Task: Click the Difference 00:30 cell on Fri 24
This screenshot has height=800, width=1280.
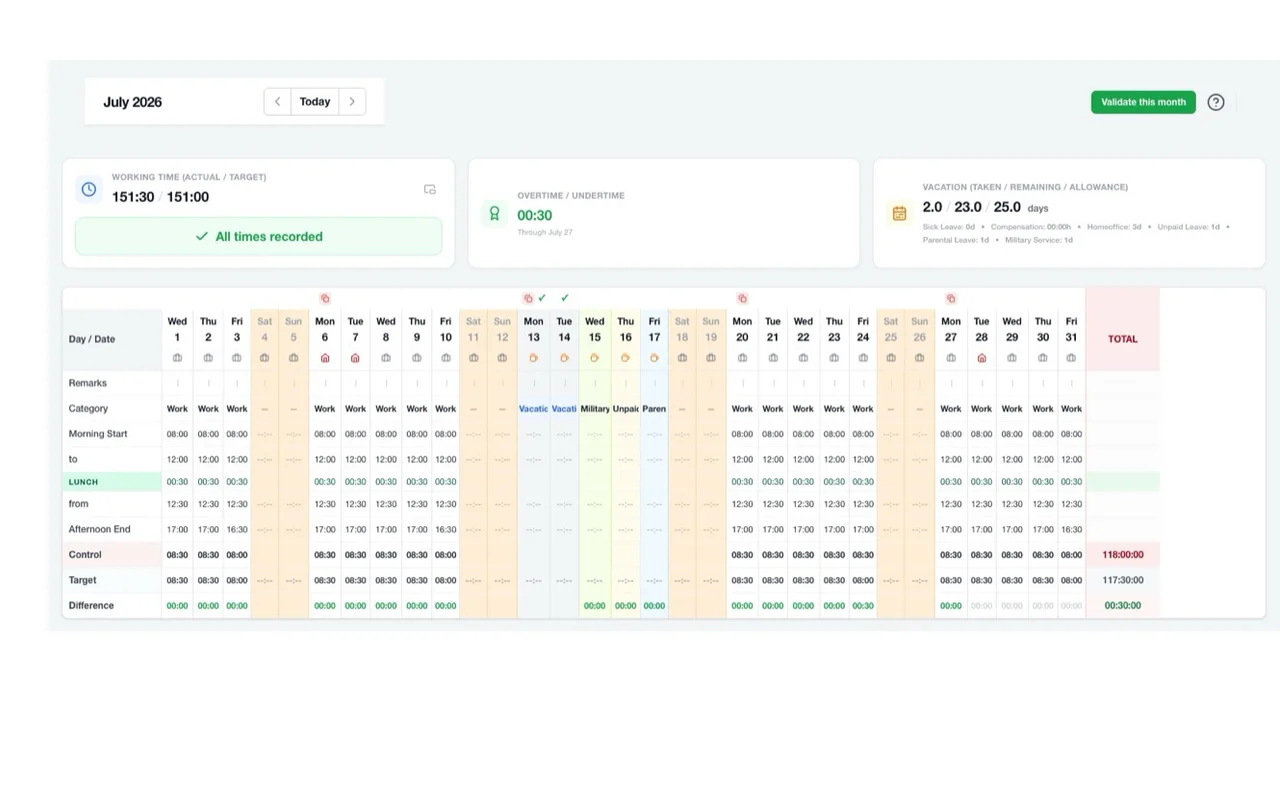Action: pos(863,606)
